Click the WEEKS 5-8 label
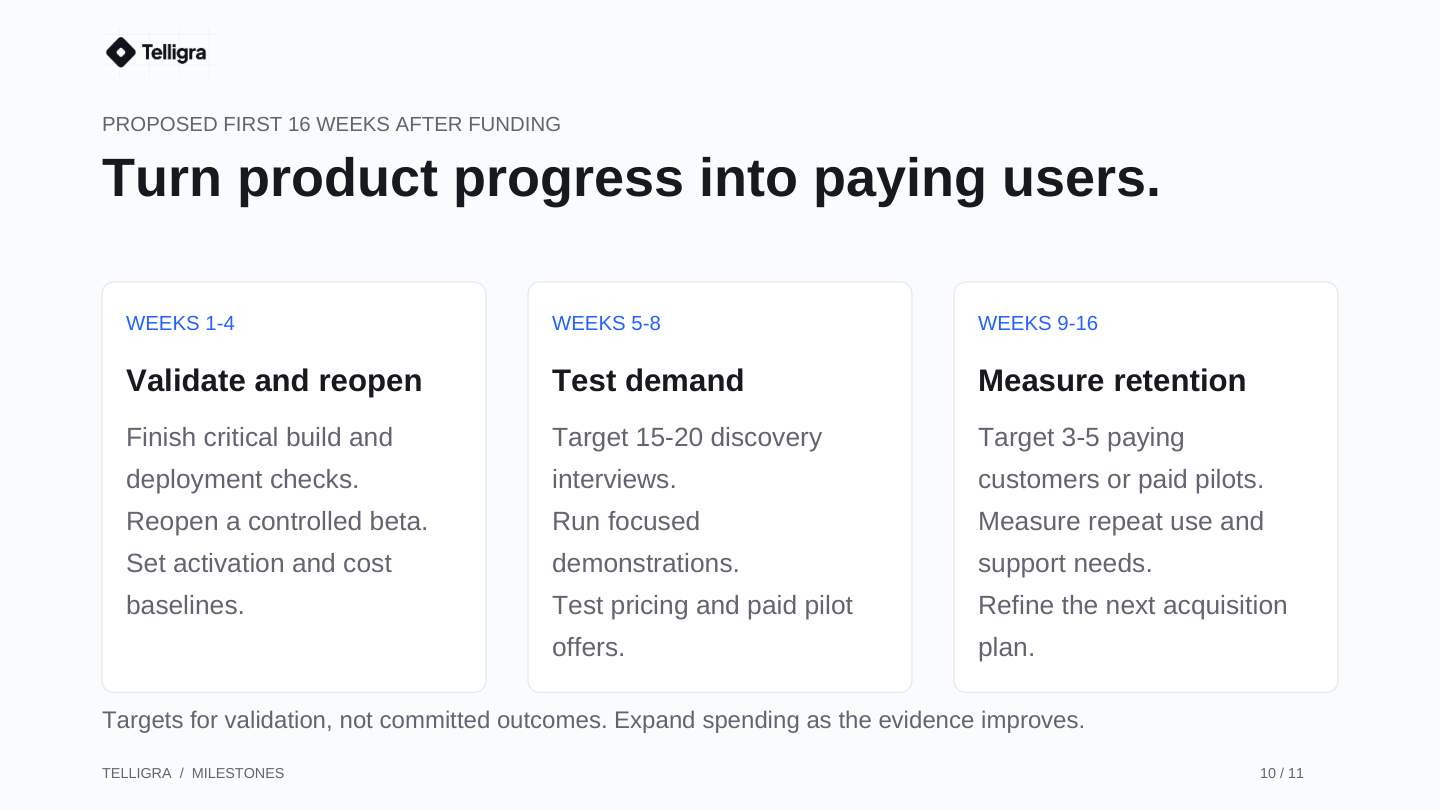 tap(606, 323)
